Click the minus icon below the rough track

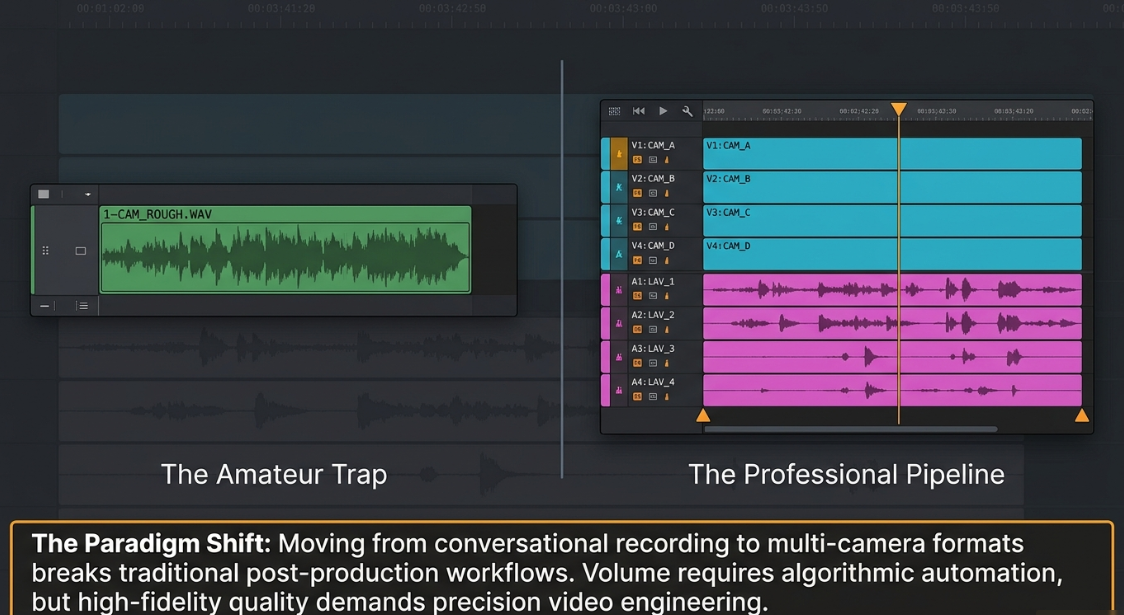[x=44, y=306]
